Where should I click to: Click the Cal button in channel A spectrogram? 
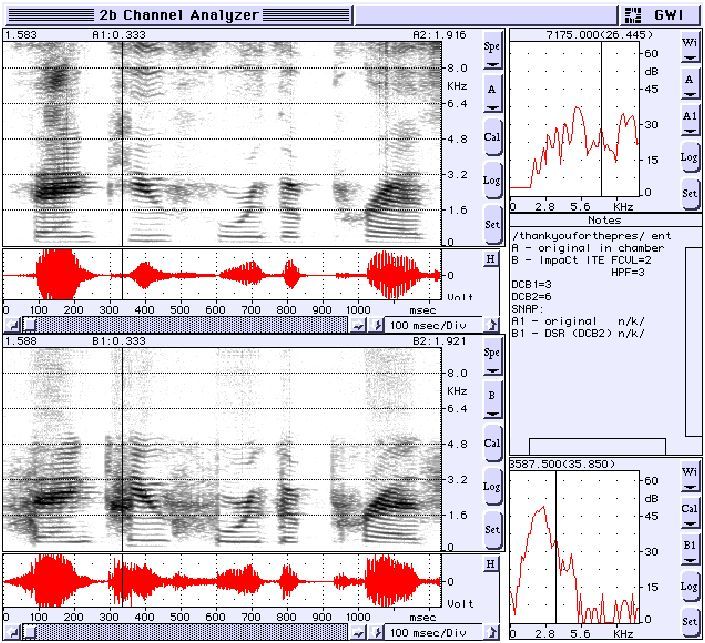[492, 137]
